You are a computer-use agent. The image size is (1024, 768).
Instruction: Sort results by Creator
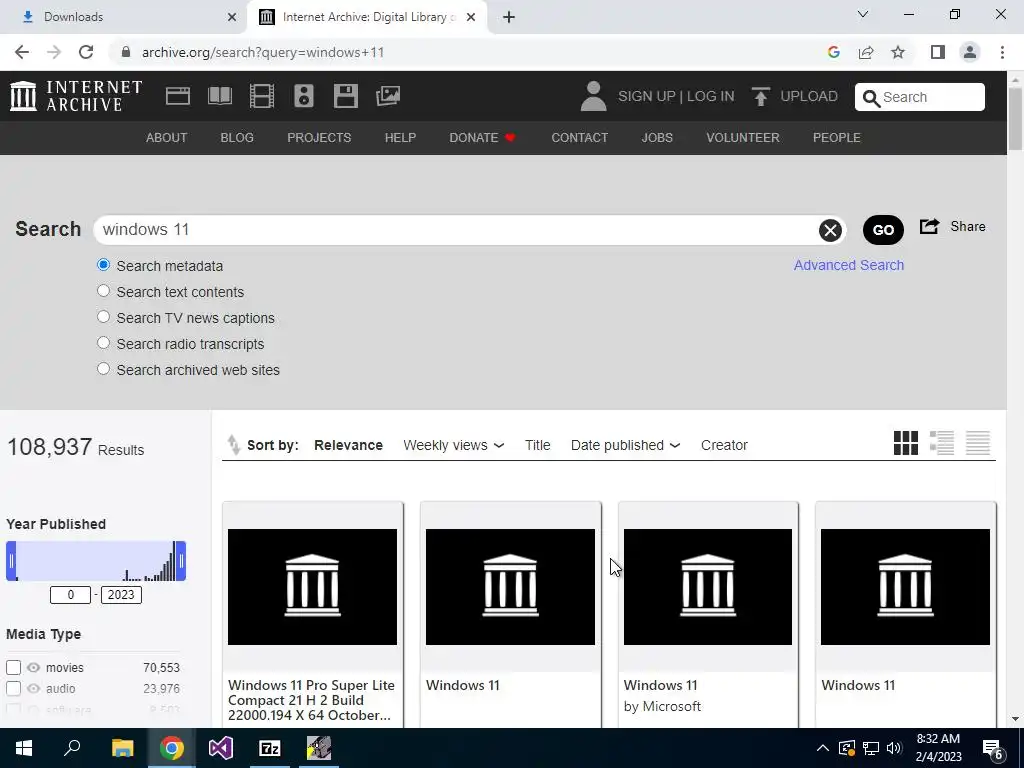(724, 445)
